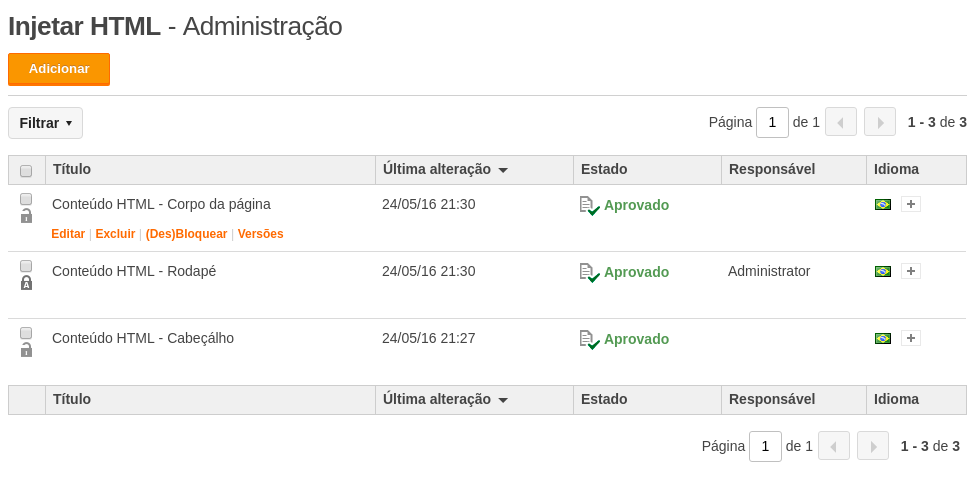975x487 pixels.
Task: Sort by top Última alteração header arrow
Action: click(x=503, y=170)
